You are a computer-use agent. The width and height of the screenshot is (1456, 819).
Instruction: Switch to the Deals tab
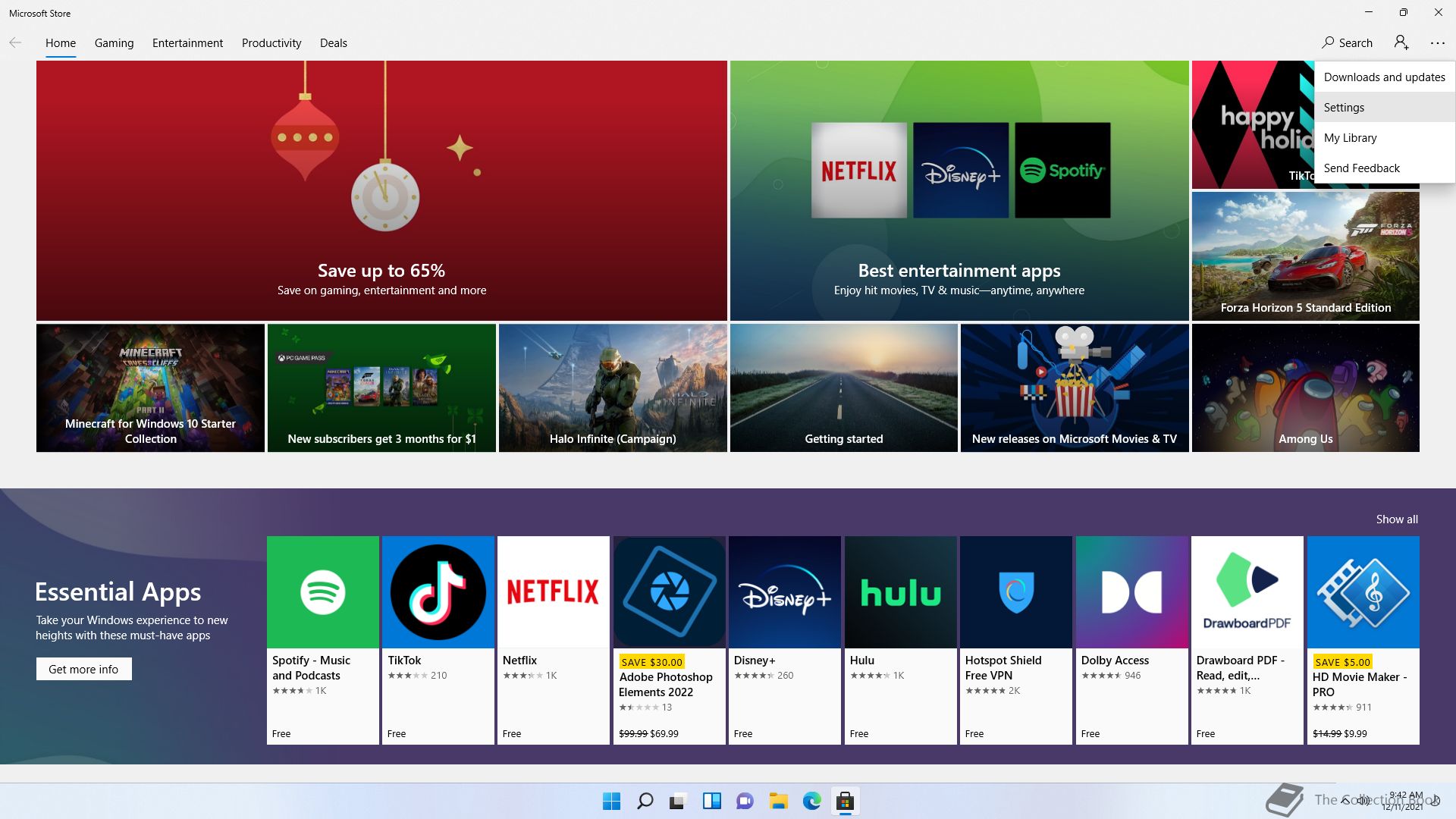point(334,43)
